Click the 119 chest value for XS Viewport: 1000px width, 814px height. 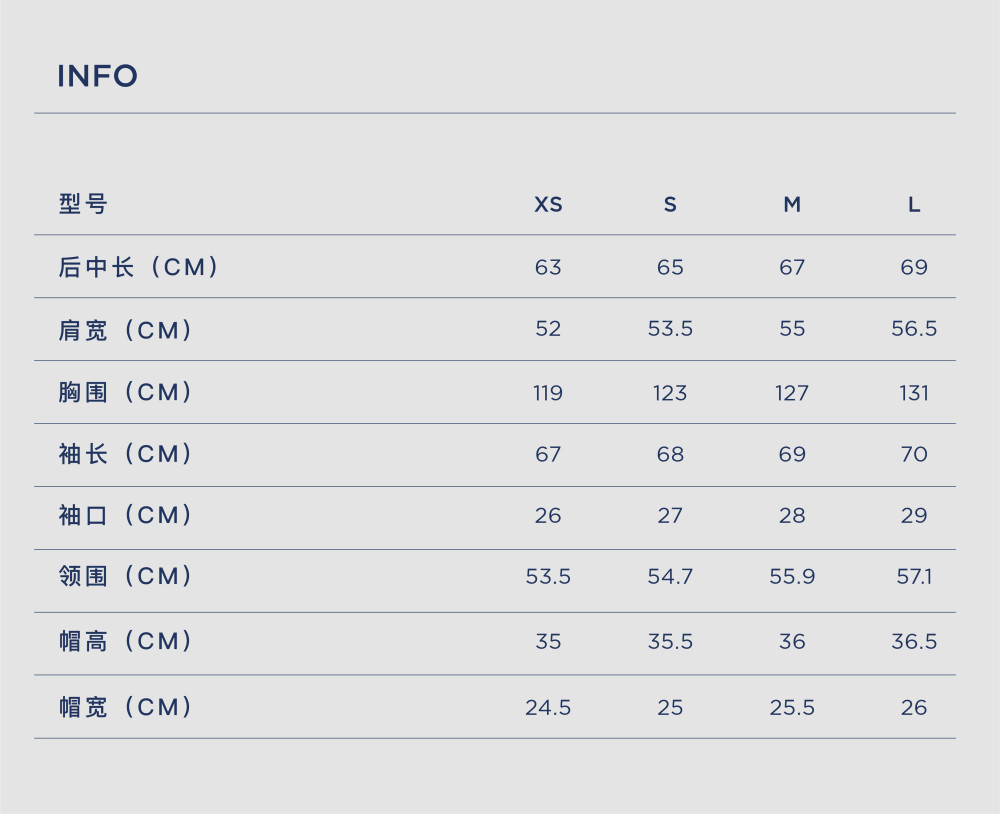click(x=548, y=393)
